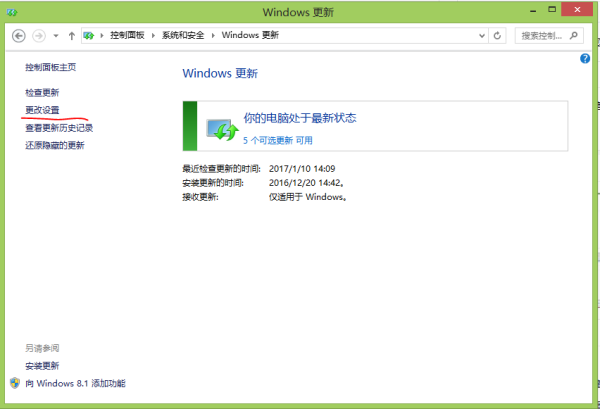Click 还原隐藏的更新 link

(54, 145)
